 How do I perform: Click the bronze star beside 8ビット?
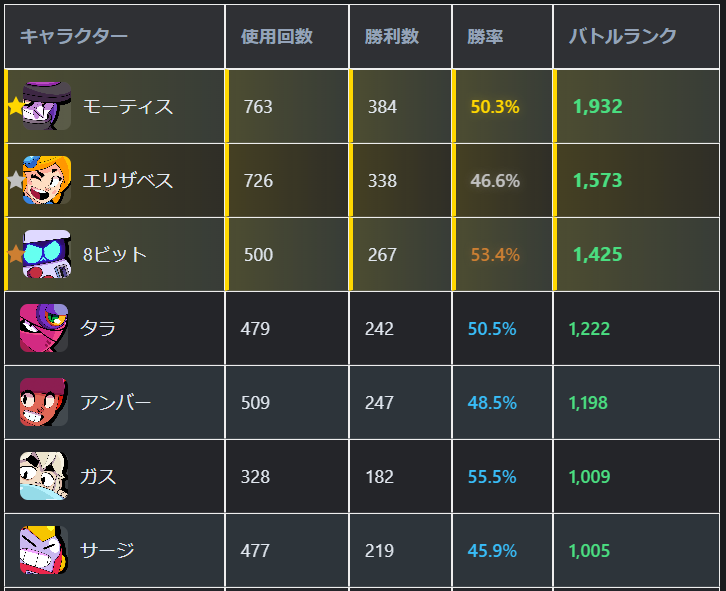point(15,254)
